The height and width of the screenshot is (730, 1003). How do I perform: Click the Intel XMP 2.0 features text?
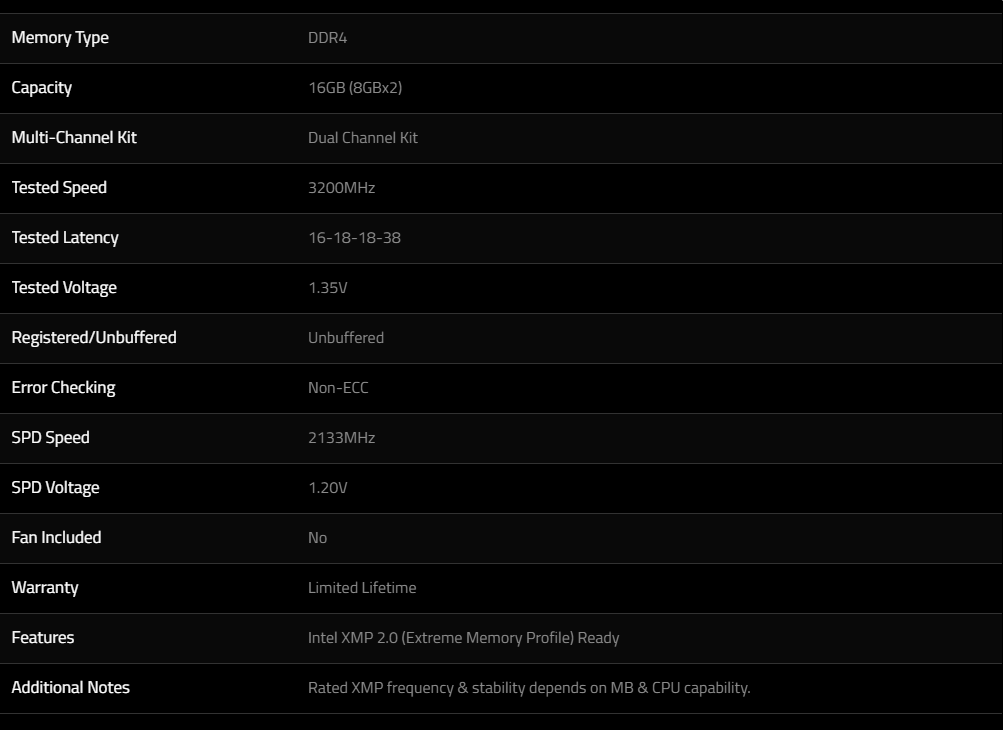click(464, 637)
